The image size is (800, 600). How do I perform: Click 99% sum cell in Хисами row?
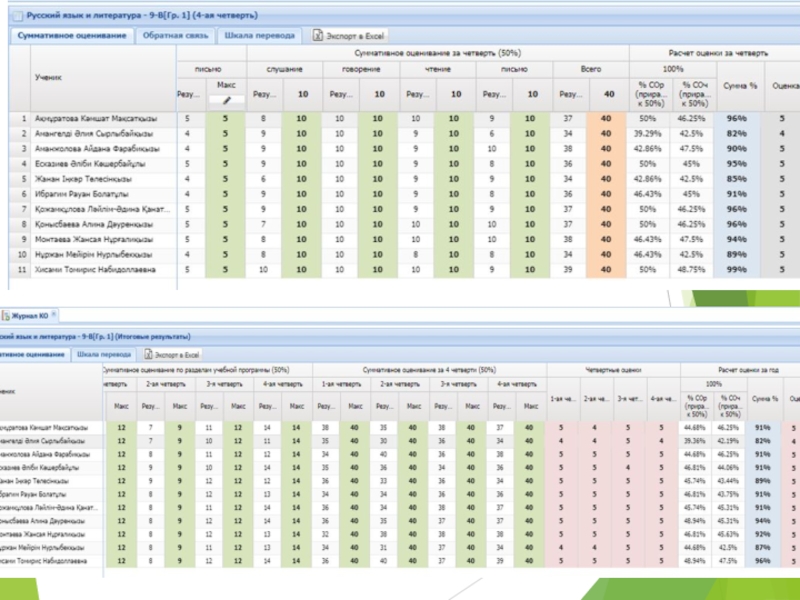click(737, 269)
